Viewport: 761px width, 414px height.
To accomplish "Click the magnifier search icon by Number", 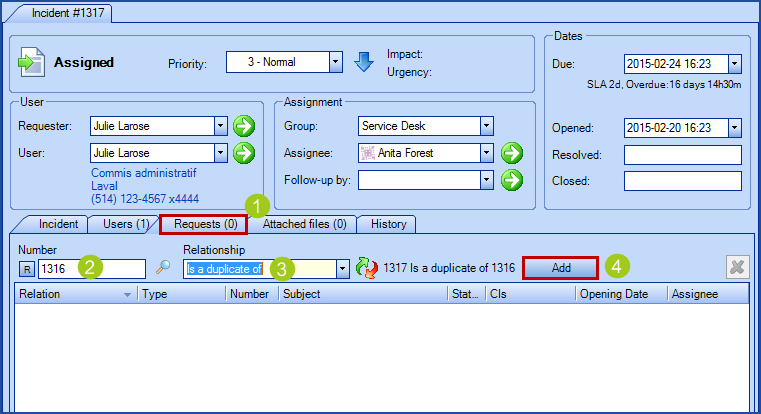I will [163, 268].
